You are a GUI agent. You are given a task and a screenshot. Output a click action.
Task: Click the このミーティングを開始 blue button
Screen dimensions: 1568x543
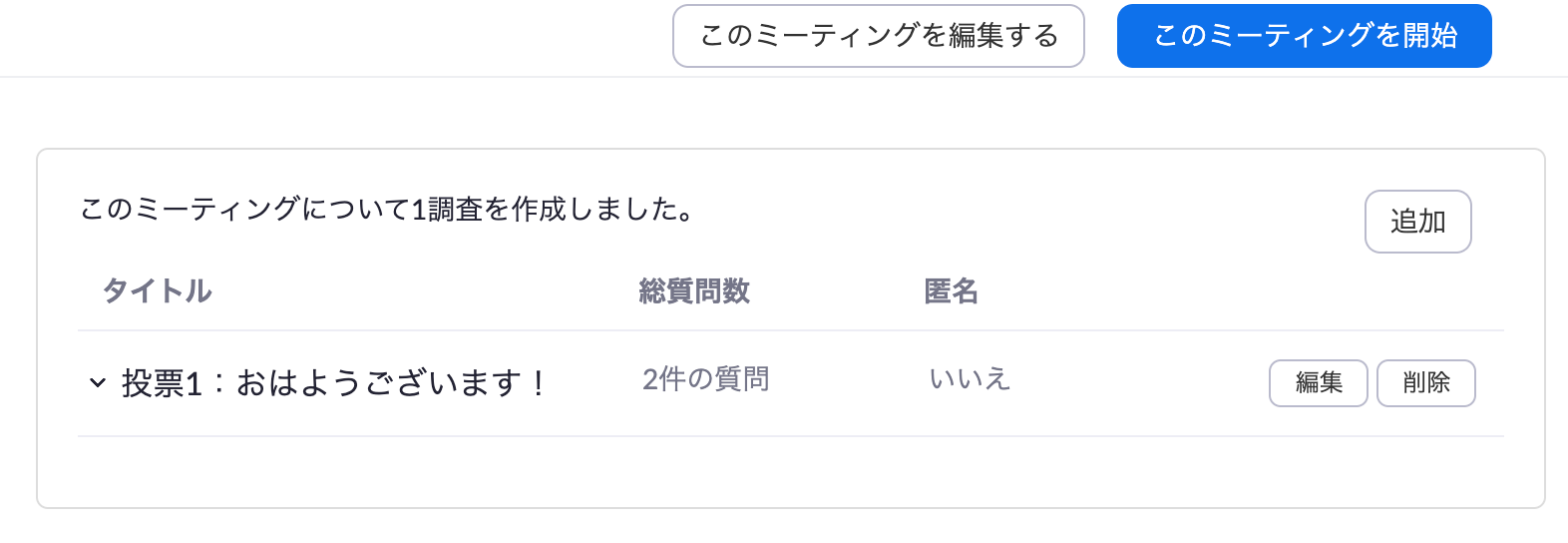tap(1305, 36)
